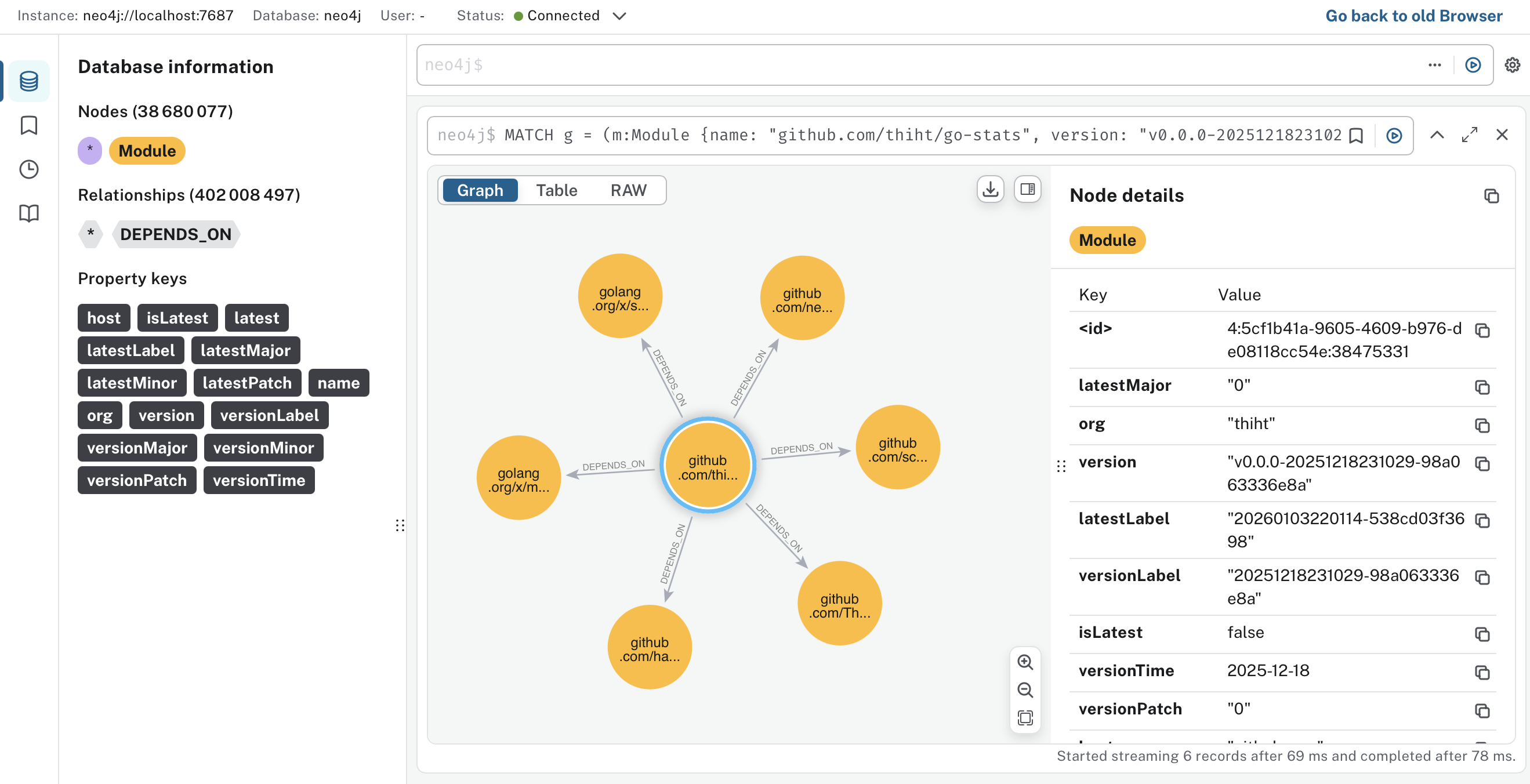Click the Go back to old Browser link
Screen dimensions: 1530x784
1412,15
